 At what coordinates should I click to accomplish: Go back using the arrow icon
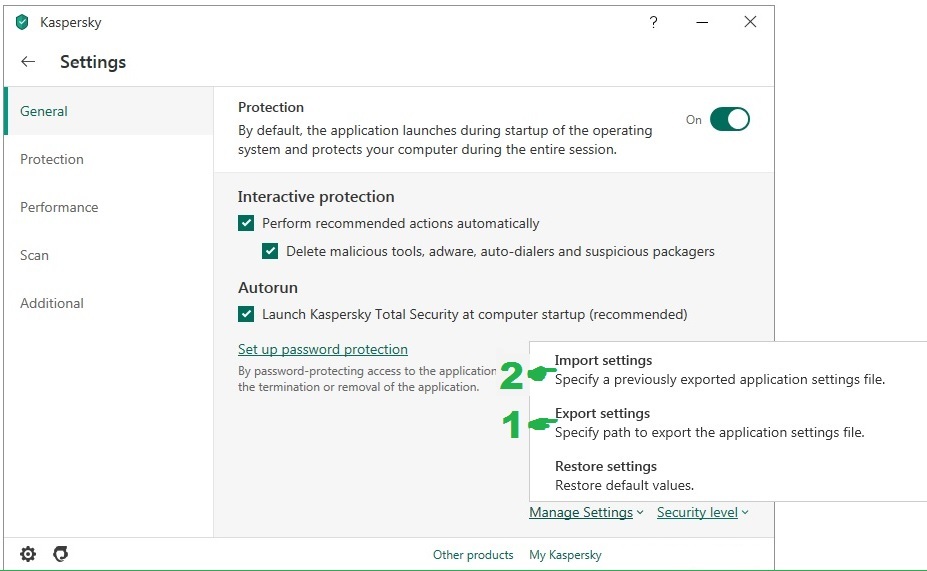pyautogui.click(x=28, y=61)
